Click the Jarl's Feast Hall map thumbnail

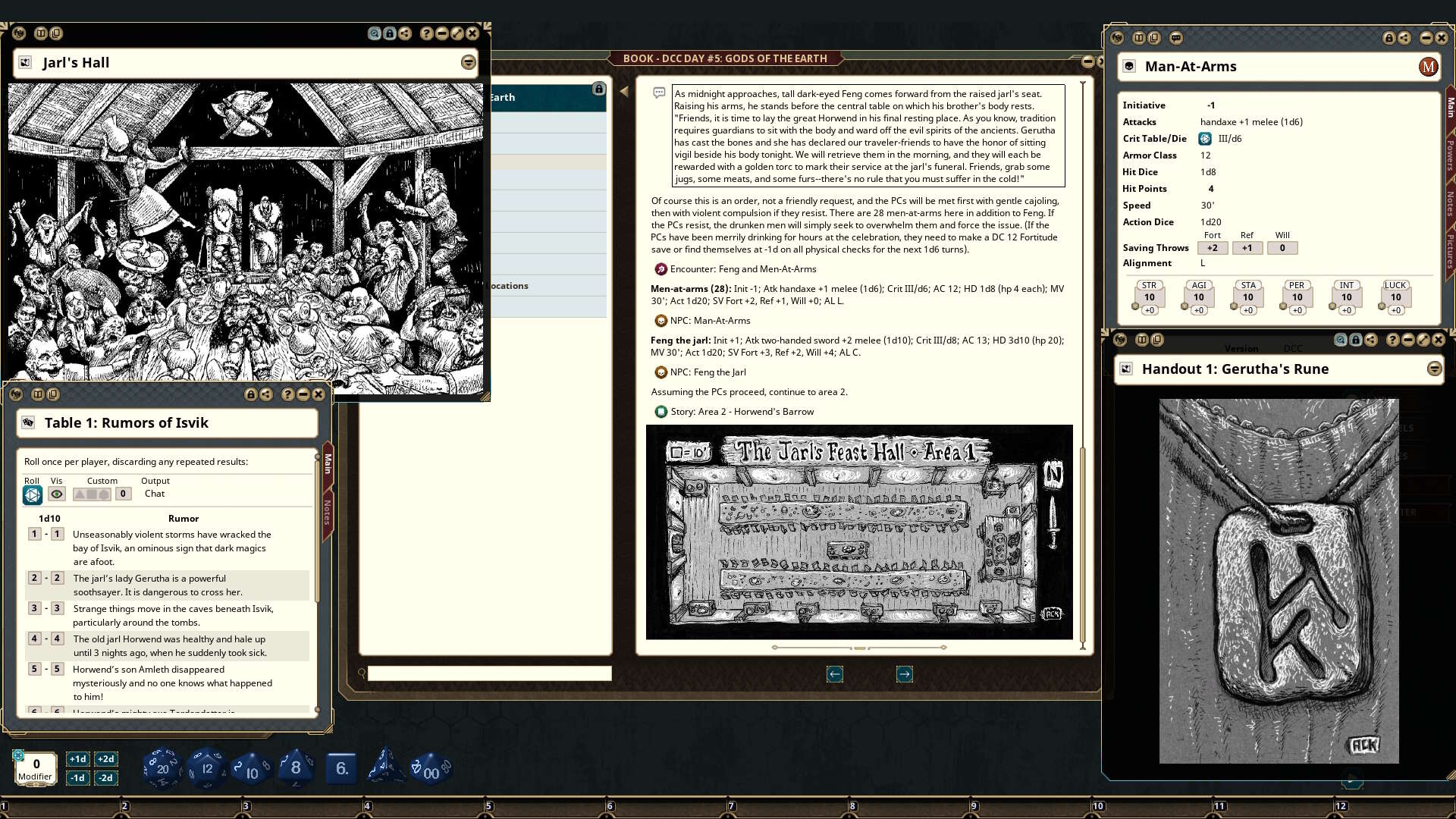click(x=858, y=532)
